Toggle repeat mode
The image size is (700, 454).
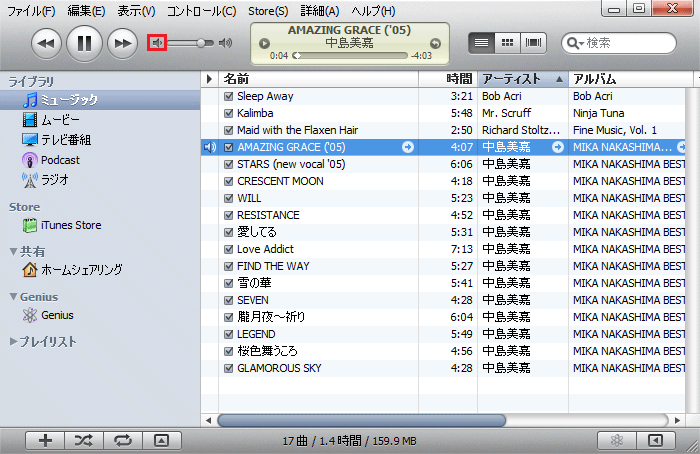click(x=122, y=440)
